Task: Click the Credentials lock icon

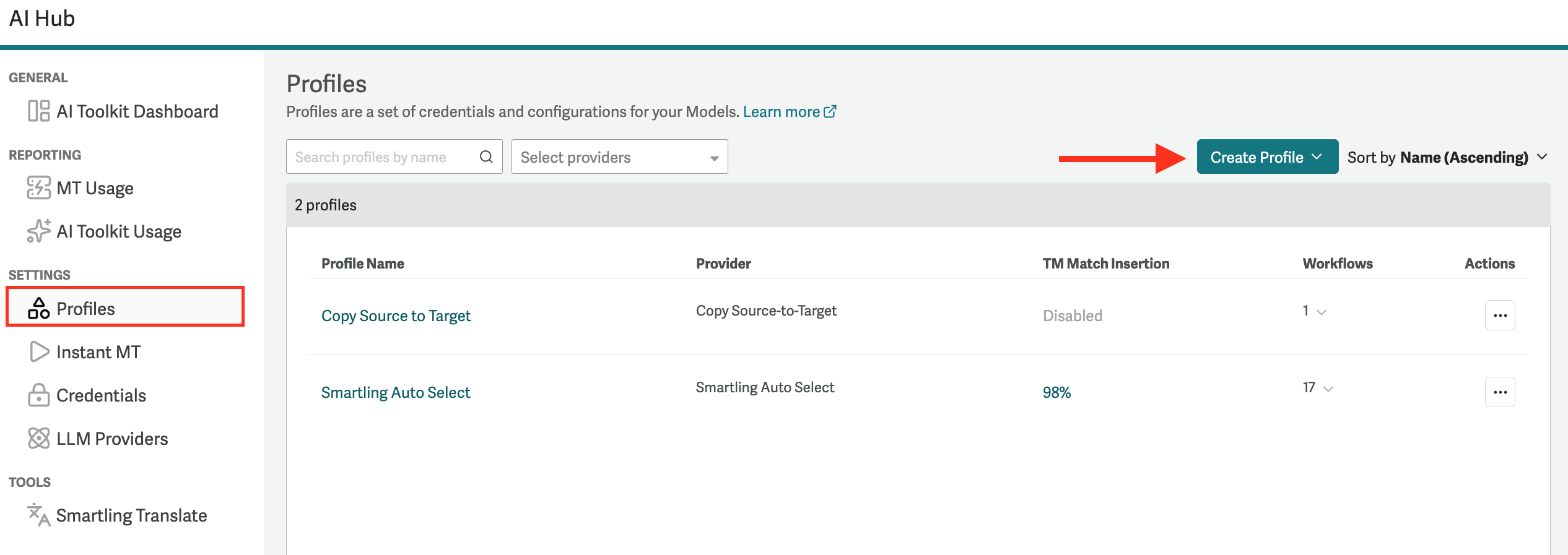Action: (x=38, y=395)
